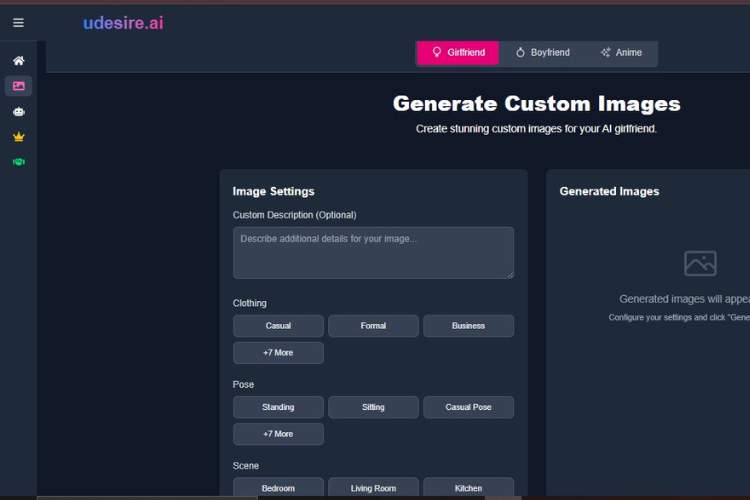Image resolution: width=750 pixels, height=500 pixels.
Task: Click the gold crown premium icon
Action: coord(18,136)
